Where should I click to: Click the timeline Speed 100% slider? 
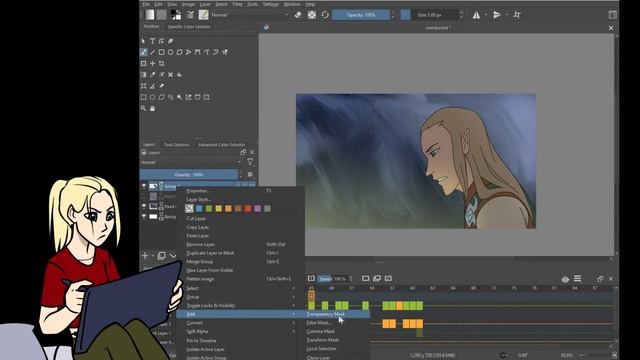point(332,279)
